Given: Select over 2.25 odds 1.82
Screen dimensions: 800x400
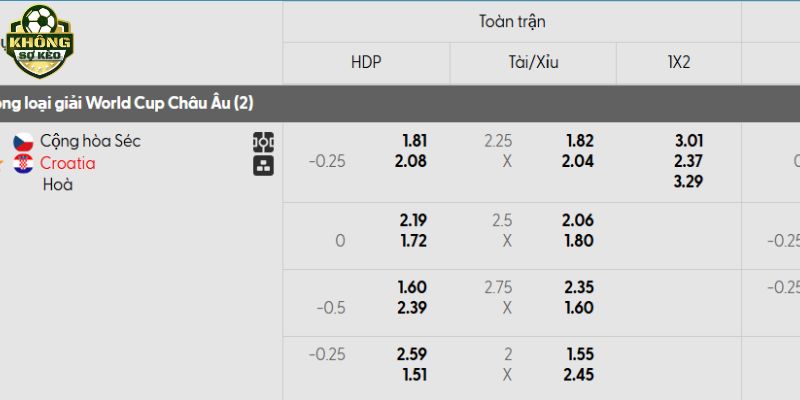Looking at the screenshot, I should pyautogui.click(x=579, y=141).
